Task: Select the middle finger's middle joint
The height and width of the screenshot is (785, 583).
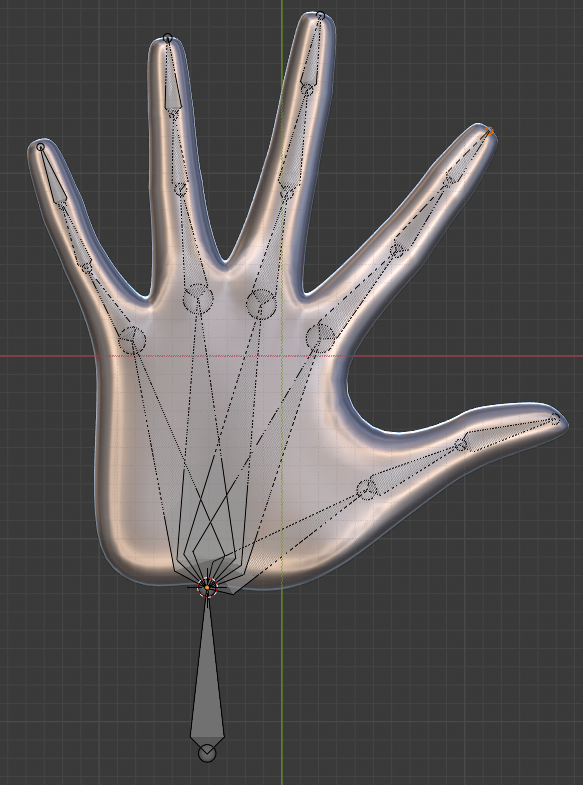Action: (287, 192)
